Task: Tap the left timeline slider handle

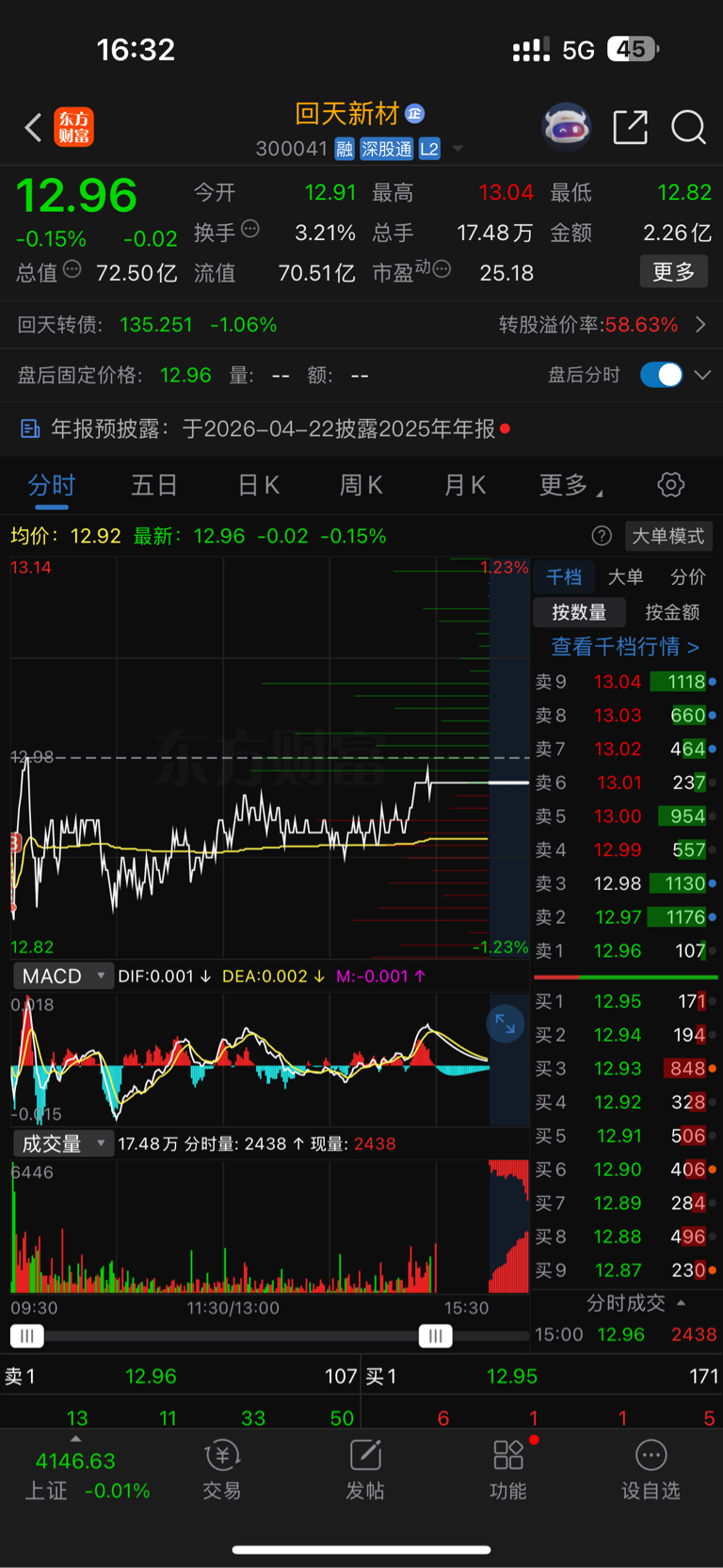Action: [x=26, y=1335]
